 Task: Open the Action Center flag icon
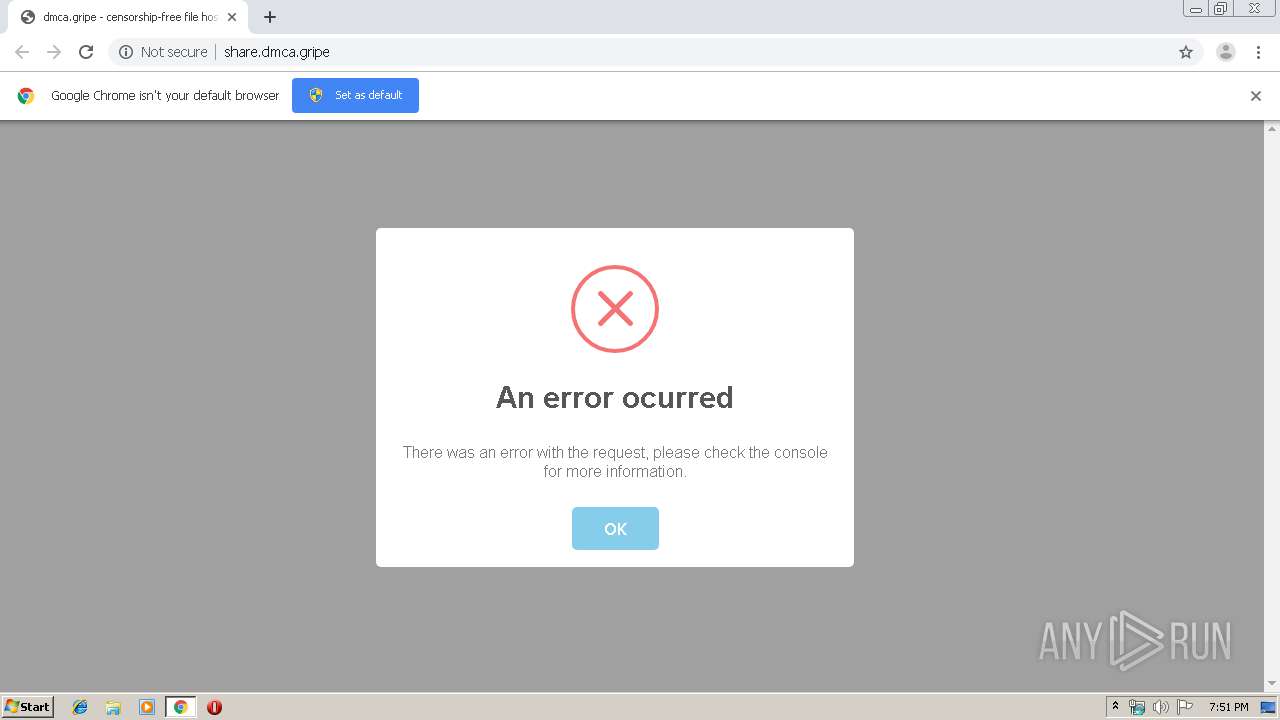coord(1185,707)
